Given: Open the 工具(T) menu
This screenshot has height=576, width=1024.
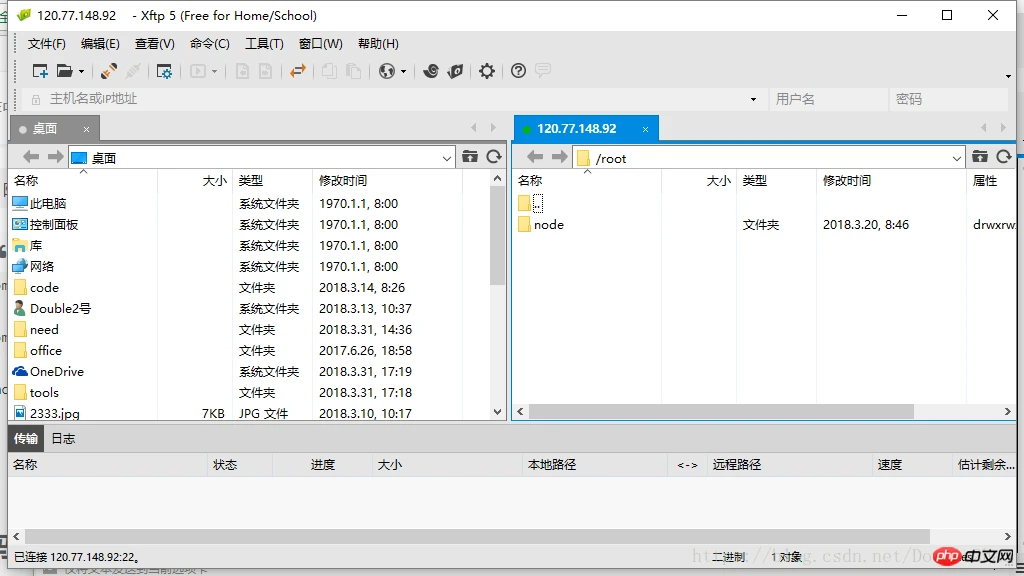Looking at the screenshot, I should [x=264, y=44].
